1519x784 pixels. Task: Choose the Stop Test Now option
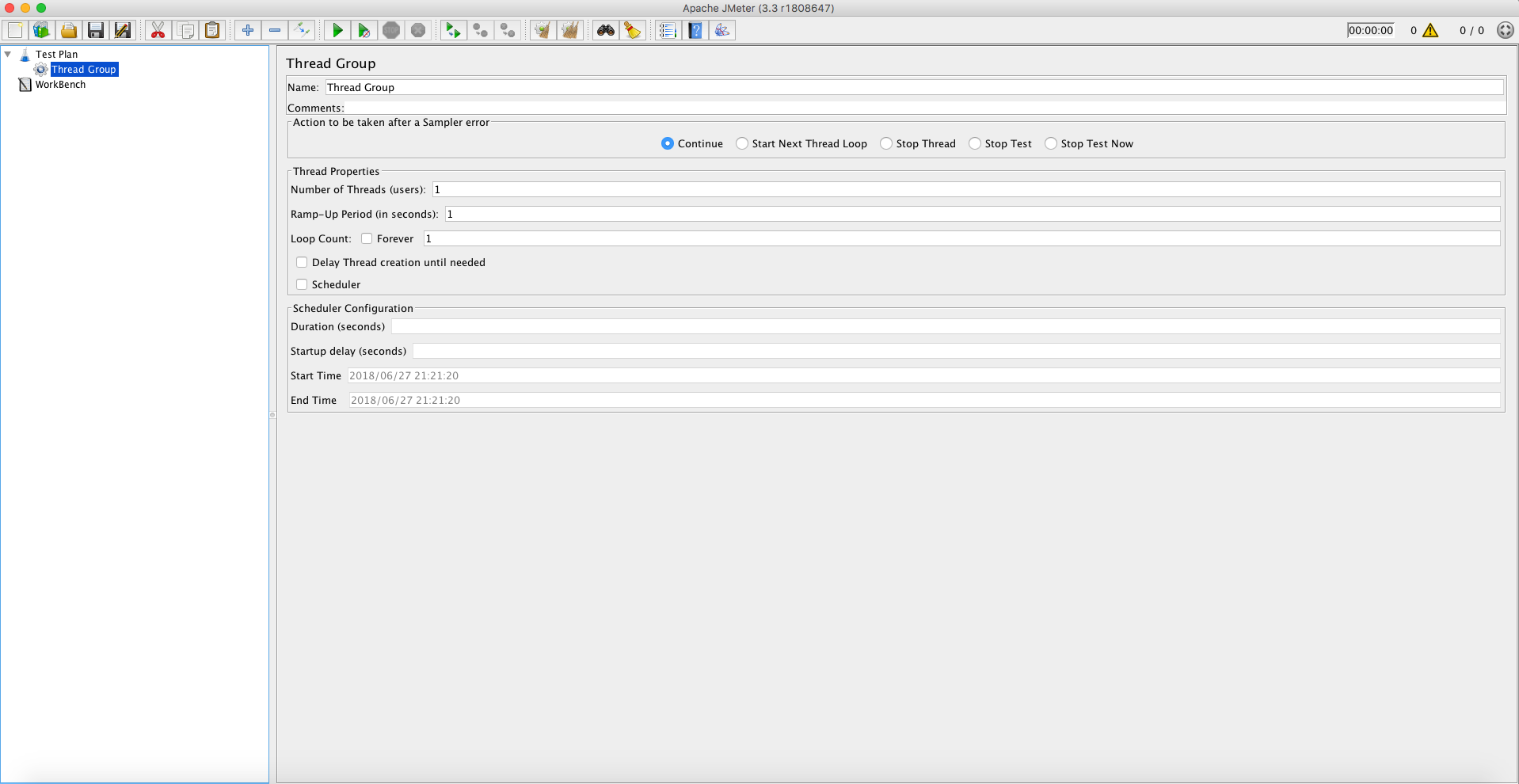click(x=1051, y=143)
